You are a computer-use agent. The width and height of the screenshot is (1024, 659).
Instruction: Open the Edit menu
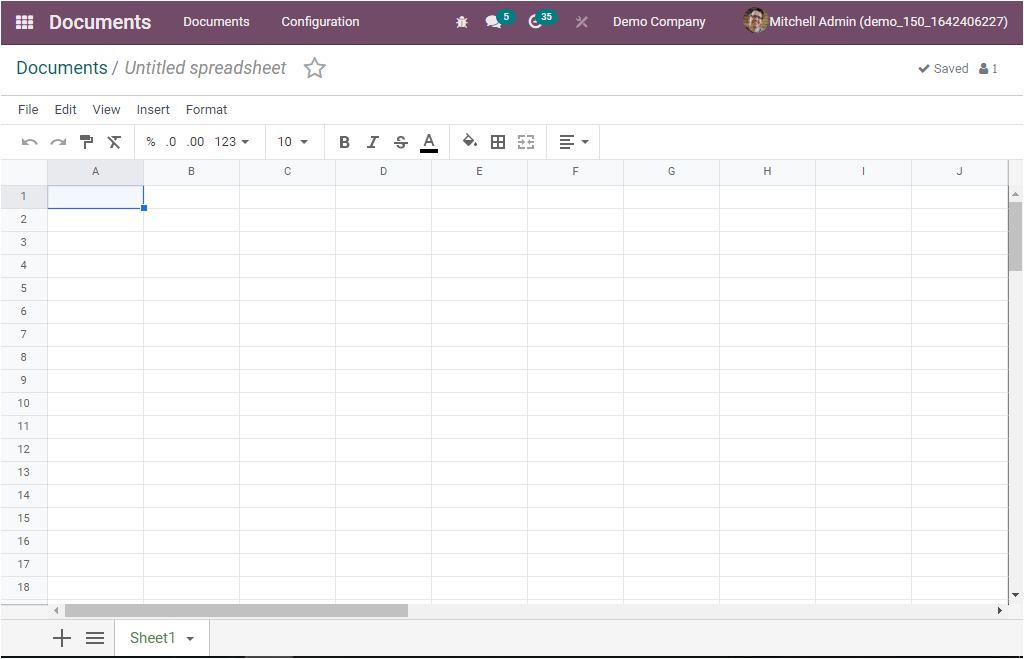pyautogui.click(x=65, y=110)
